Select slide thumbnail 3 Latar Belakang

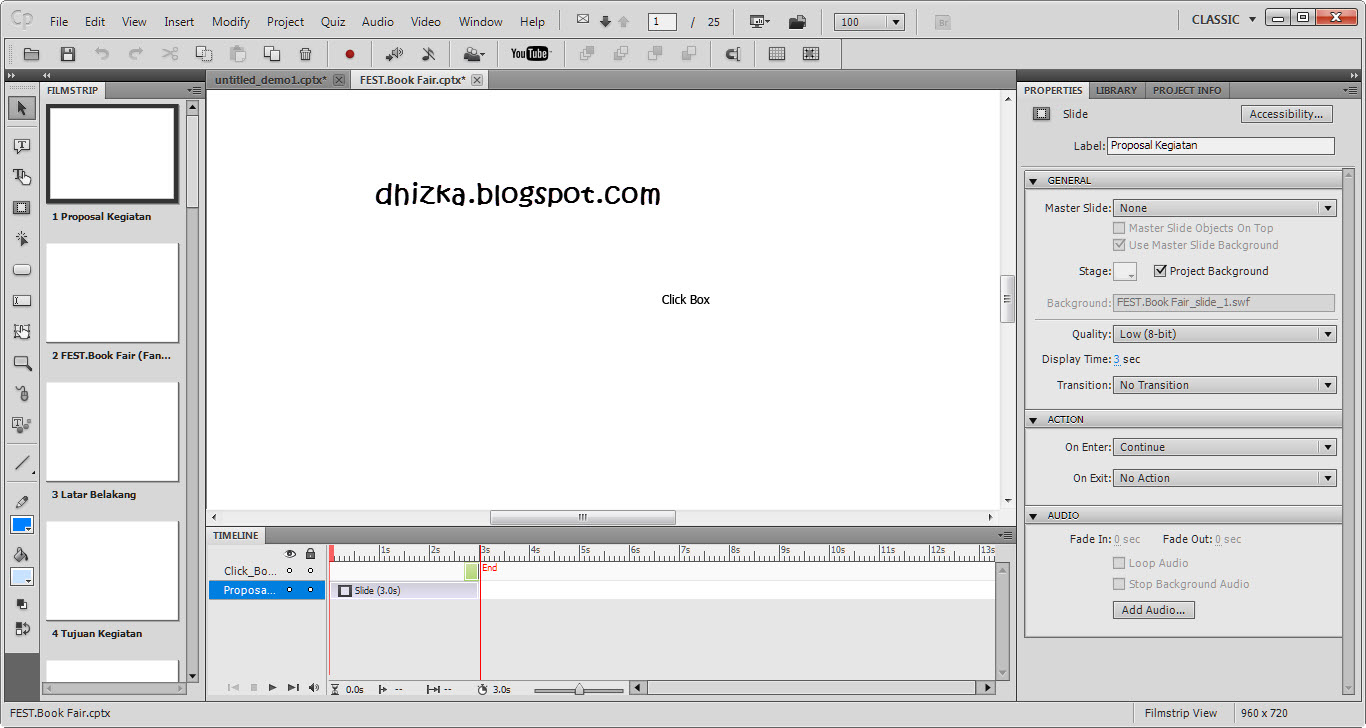112,432
